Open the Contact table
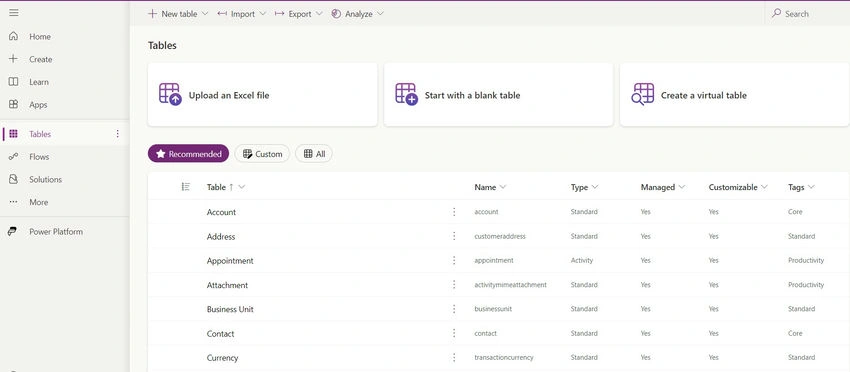Screen dimensions: 850x372 tap(221, 333)
